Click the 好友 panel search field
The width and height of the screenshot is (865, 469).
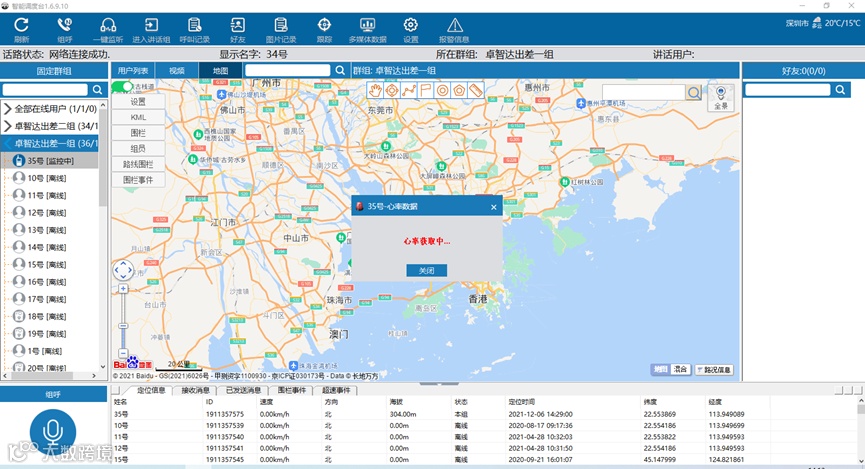pos(787,89)
